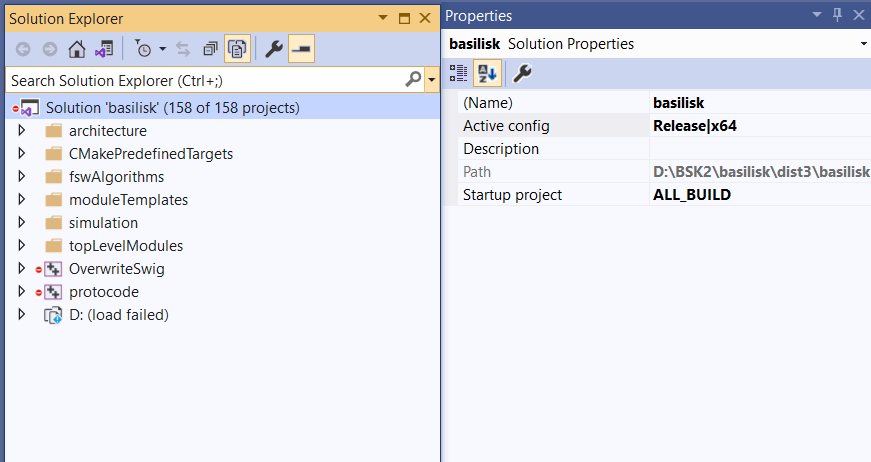Click the search magnifier icon
Image resolution: width=871 pixels, height=462 pixels.
click(413, 79)
